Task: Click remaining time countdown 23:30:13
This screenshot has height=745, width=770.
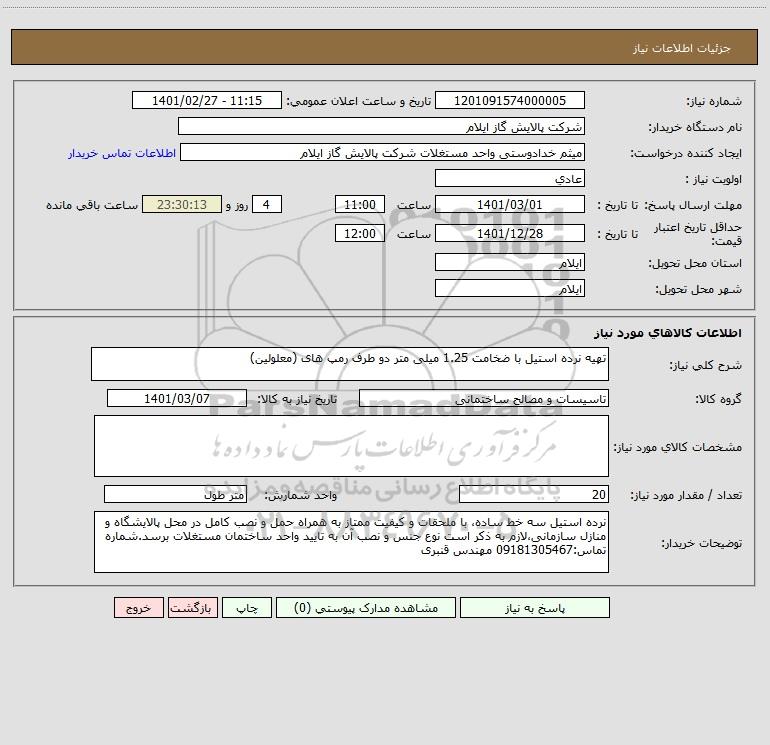Action: pos(182,204)
